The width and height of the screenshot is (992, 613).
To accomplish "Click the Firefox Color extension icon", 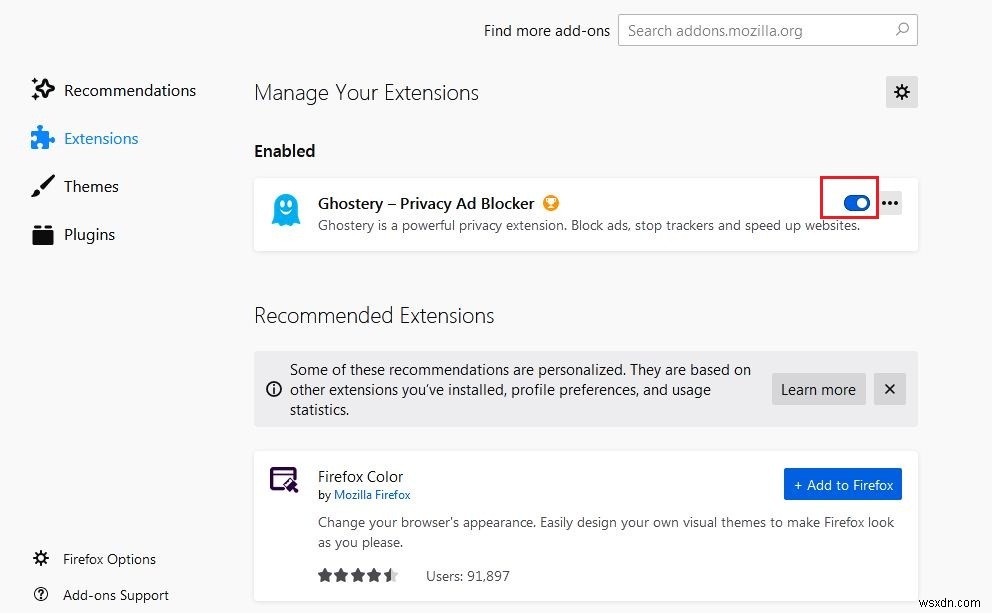I will (x=285, y=479).
